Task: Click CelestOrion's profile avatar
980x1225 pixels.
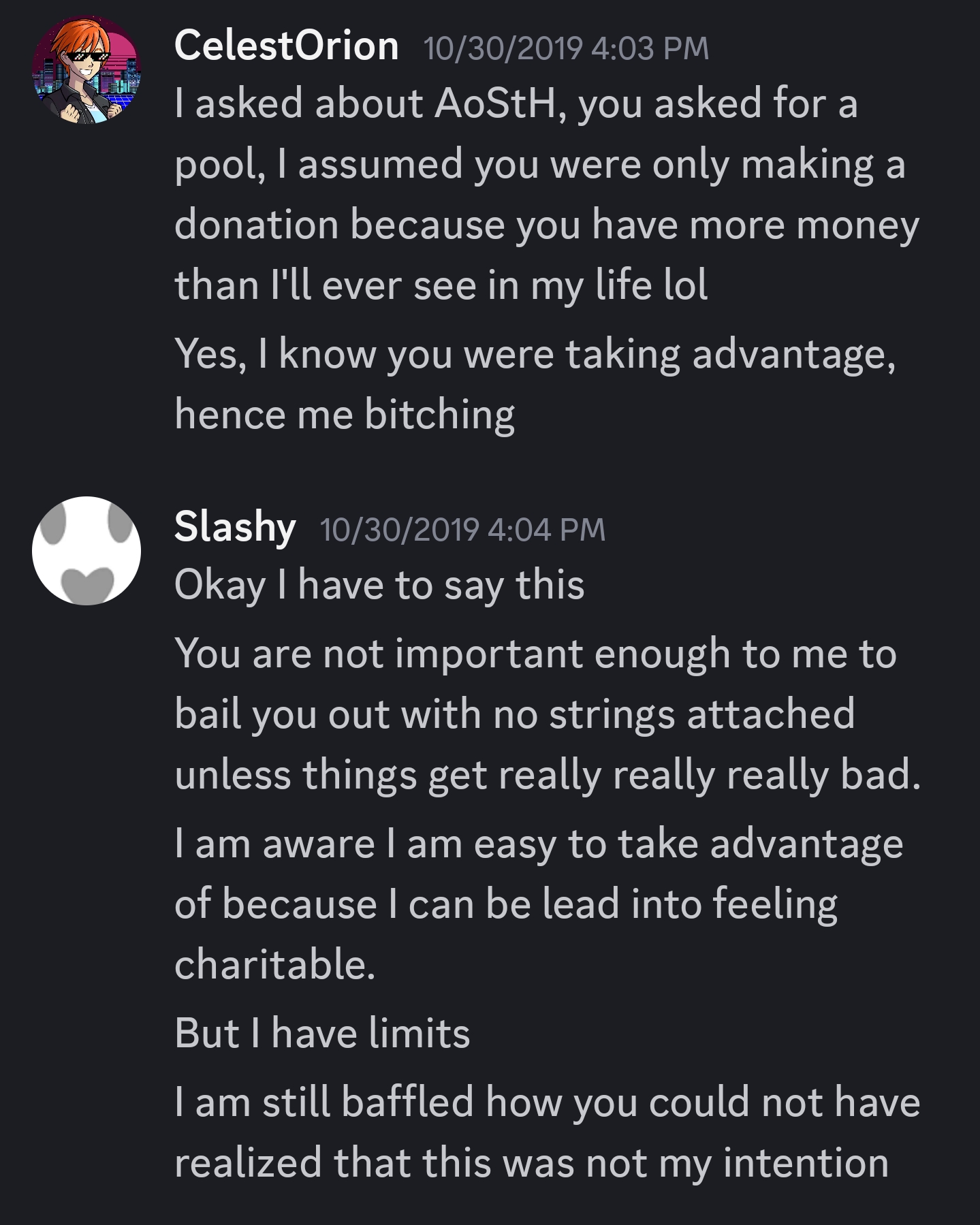Action: (86, 70)
